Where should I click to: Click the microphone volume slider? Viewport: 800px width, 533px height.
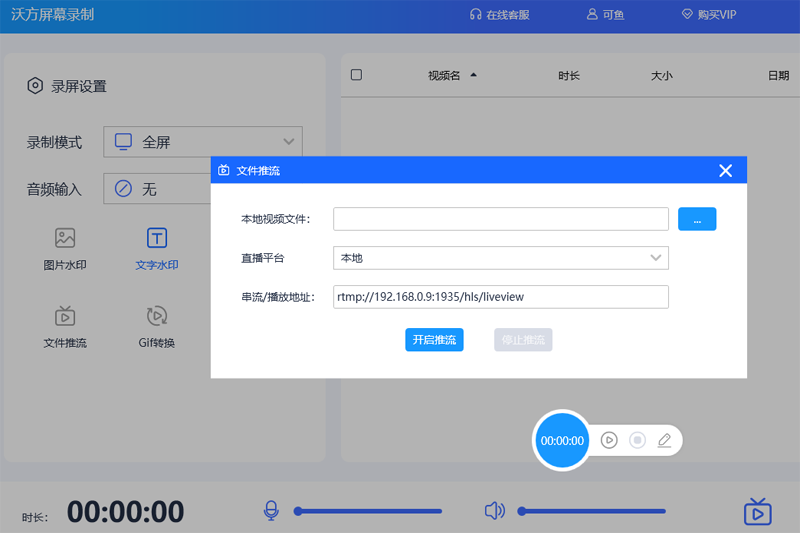(x=368, y=511)
